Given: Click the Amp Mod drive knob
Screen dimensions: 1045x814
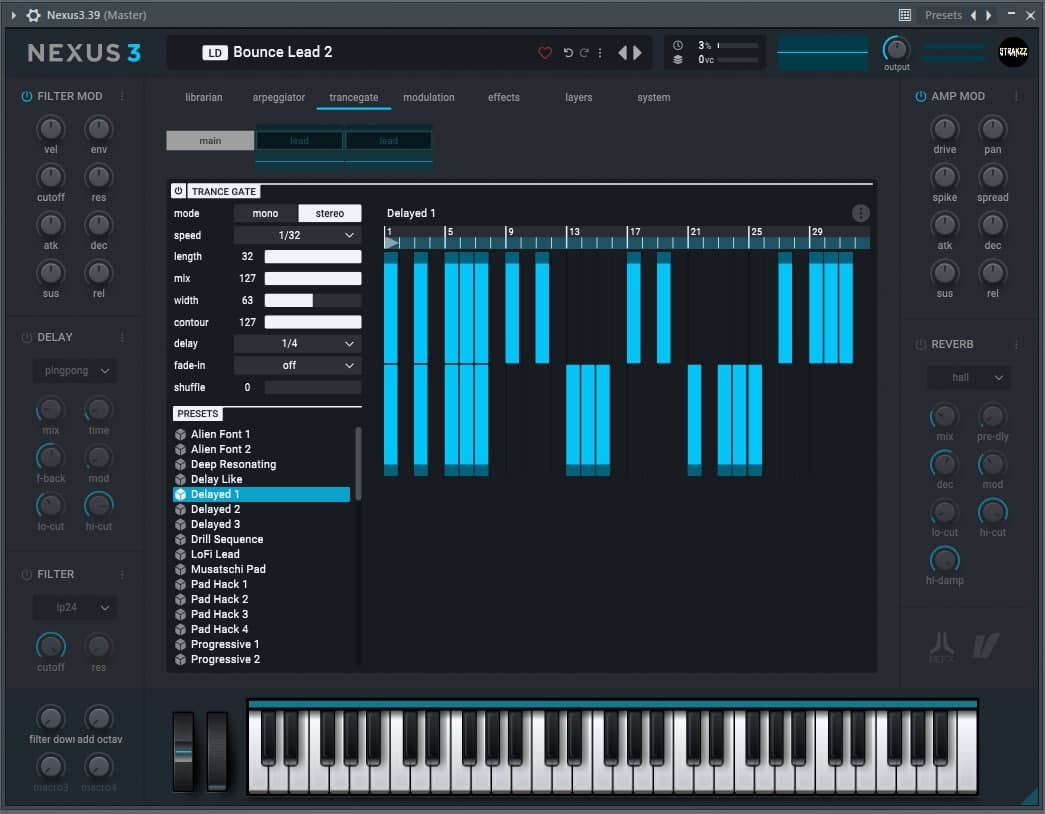Looking at the screenshot, I should 944,128.
